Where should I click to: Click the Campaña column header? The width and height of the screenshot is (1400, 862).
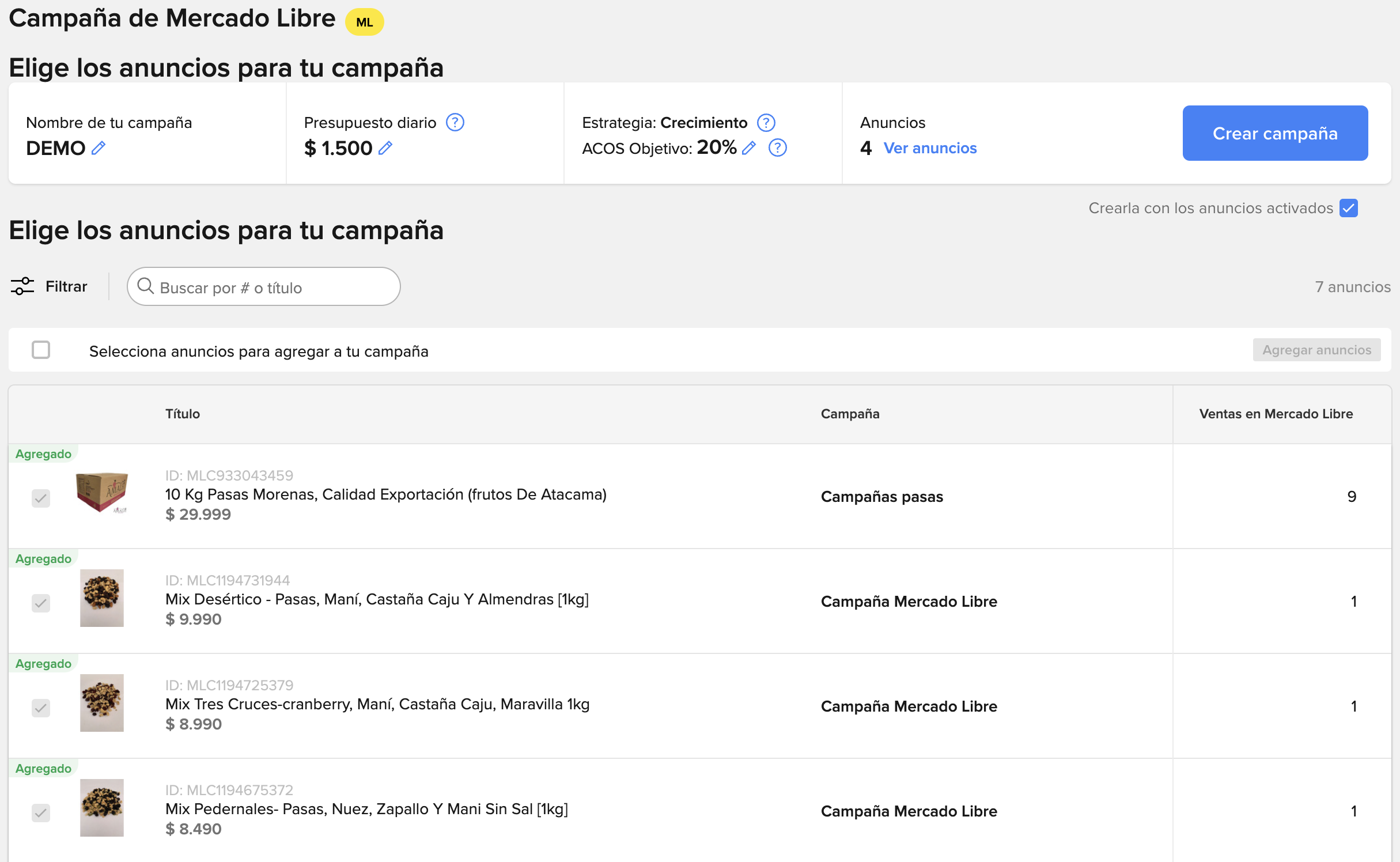point(850,414)
